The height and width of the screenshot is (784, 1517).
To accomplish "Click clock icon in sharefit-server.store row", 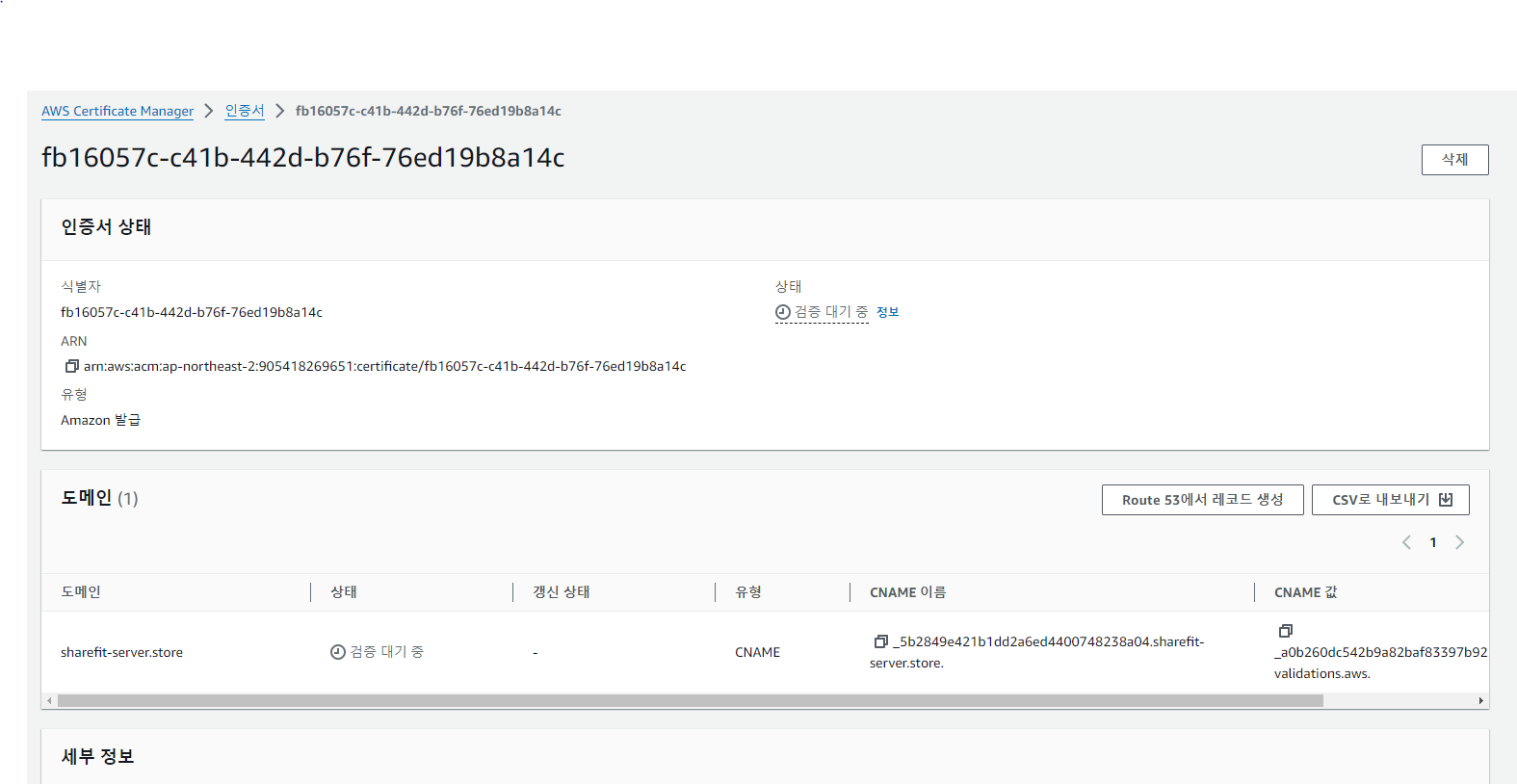I will point(337,652).
